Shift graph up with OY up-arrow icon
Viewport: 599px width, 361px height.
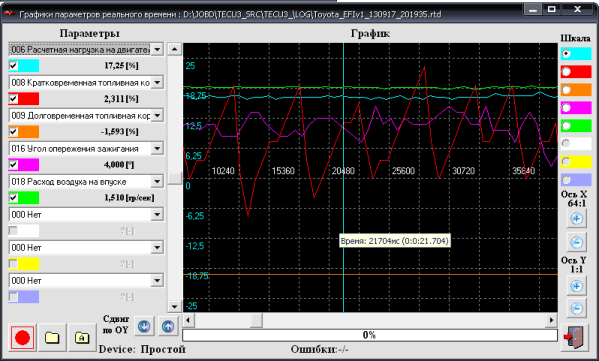pyautogui.click(x=168, y=326)
